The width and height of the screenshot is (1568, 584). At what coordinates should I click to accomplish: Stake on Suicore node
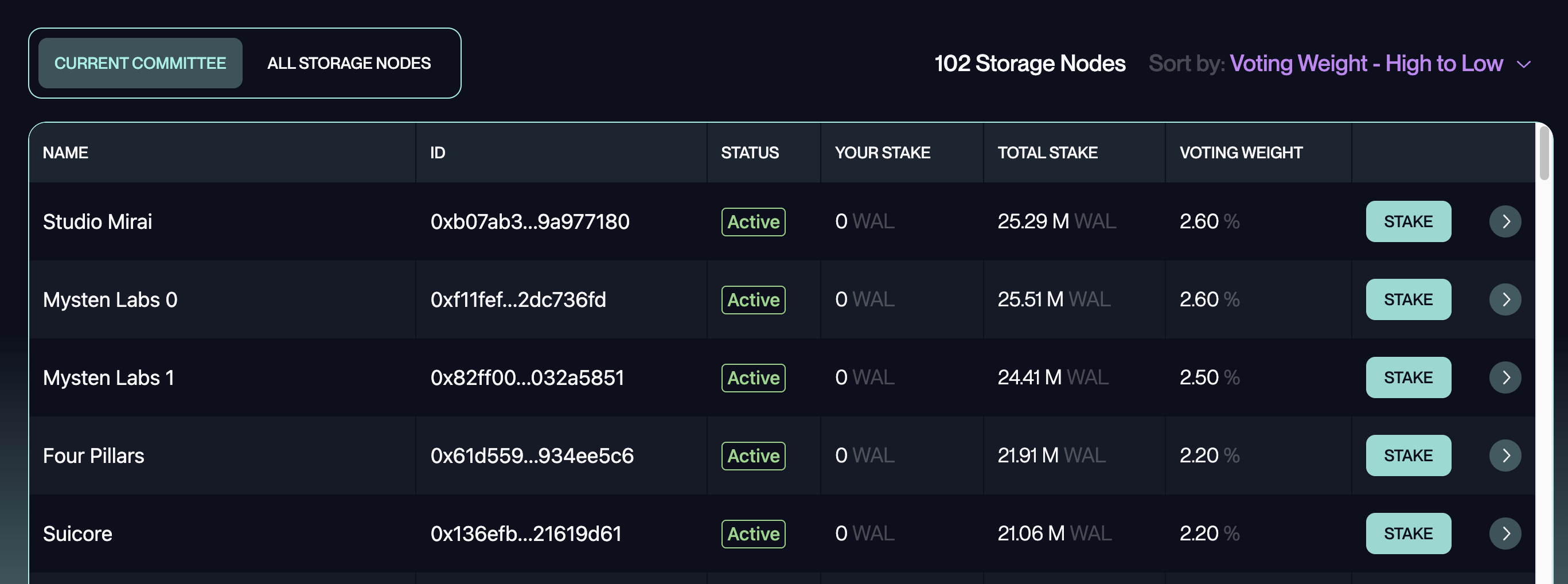[1408, 533]
